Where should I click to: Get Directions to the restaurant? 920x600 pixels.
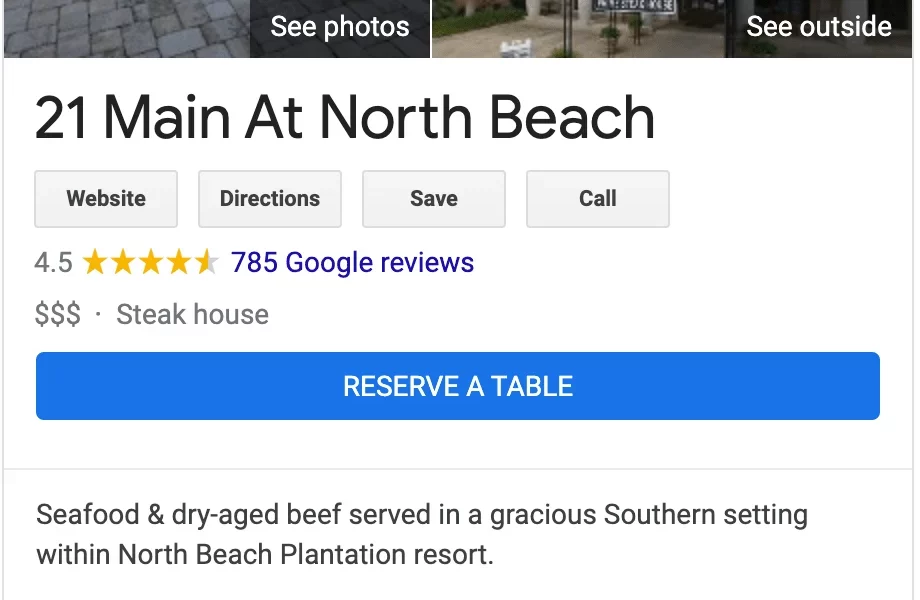point(270,199)
